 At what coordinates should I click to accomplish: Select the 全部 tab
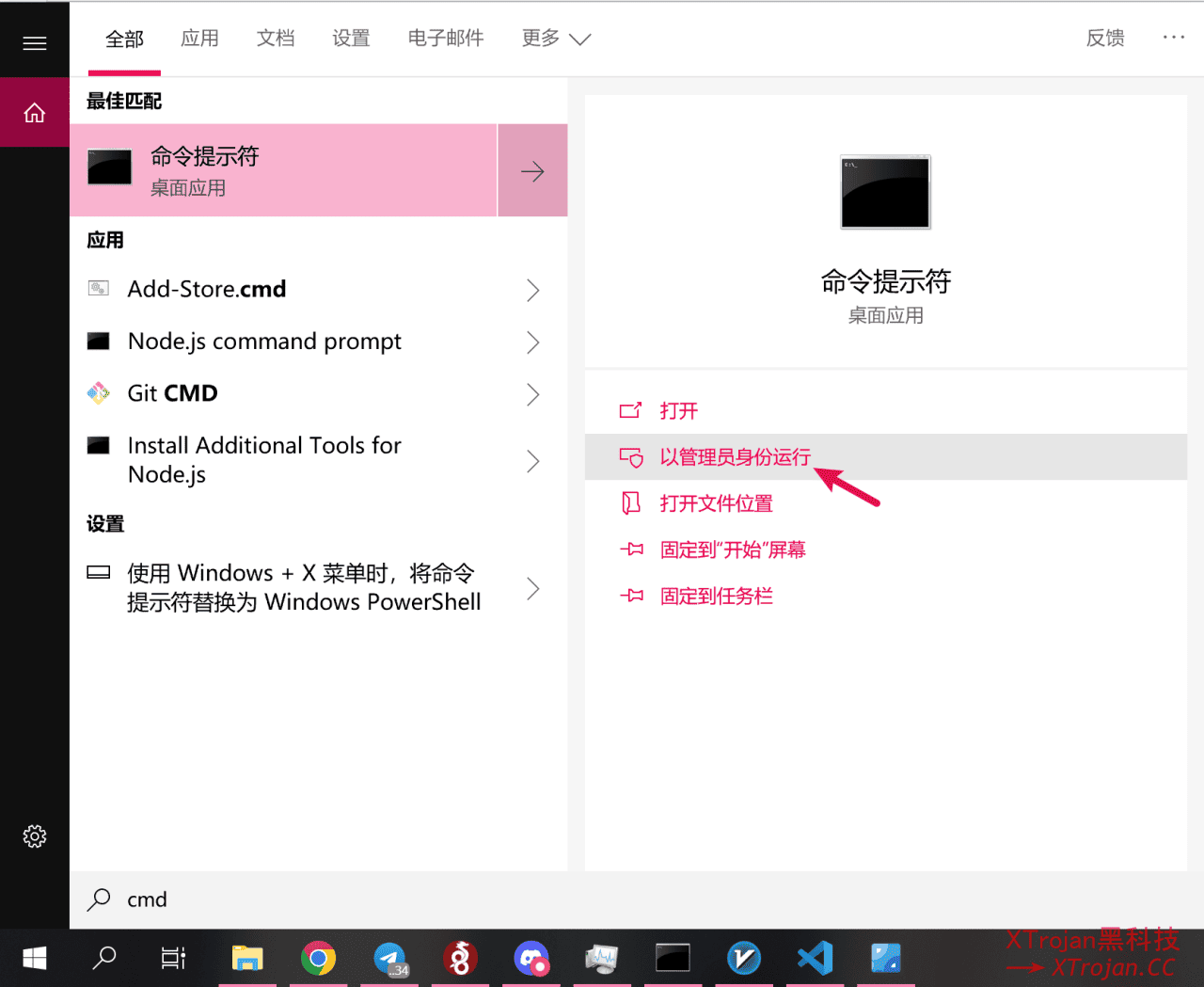124,39
